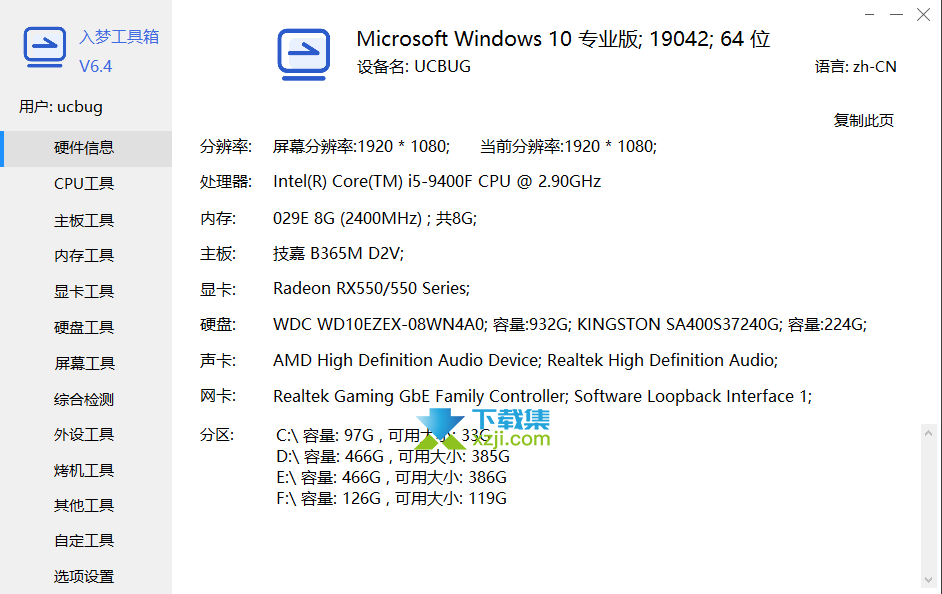The width and height of the screenshot is (942, 594).
Task: Click the 主板: row label
Action: (x=218, y=253)
